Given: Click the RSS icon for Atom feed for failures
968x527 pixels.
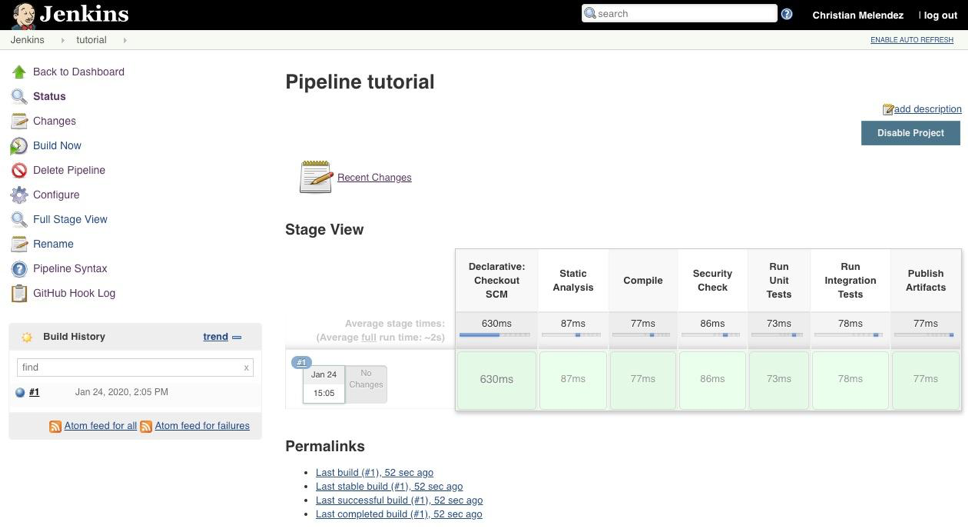Looking at the screenshot, I should pyautogui.click(x=146, y=426).
